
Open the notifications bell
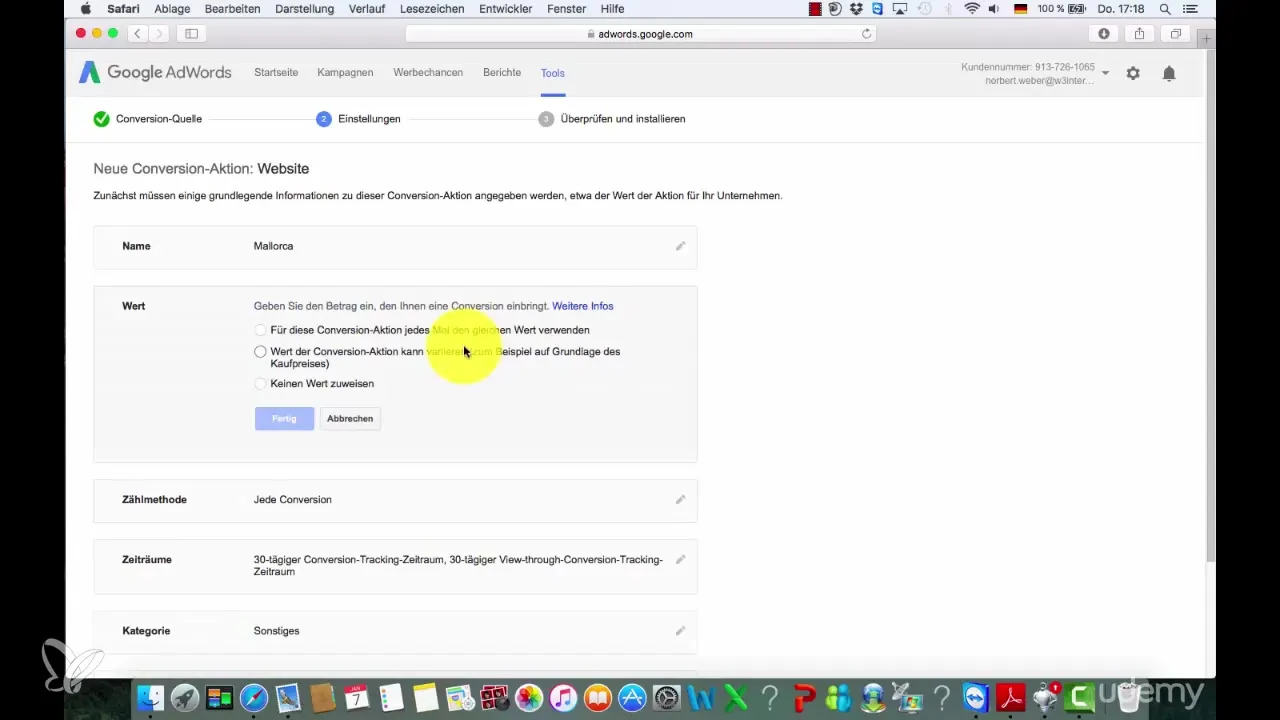(x=1169, y=73)
